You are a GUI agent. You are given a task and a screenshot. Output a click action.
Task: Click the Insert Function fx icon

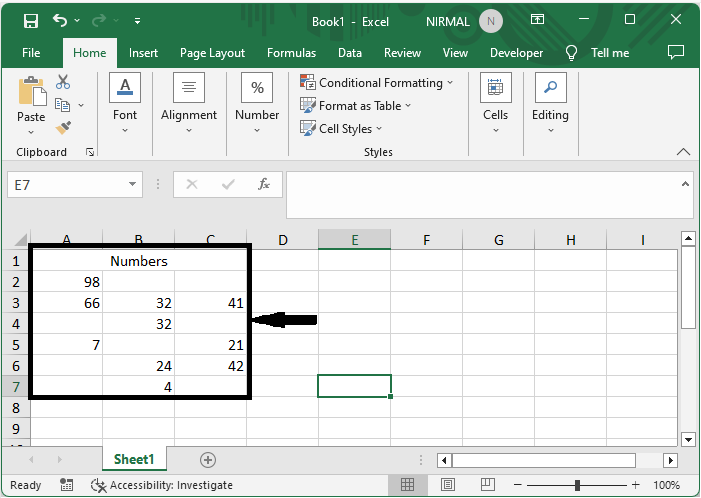(x=263, y=184)
